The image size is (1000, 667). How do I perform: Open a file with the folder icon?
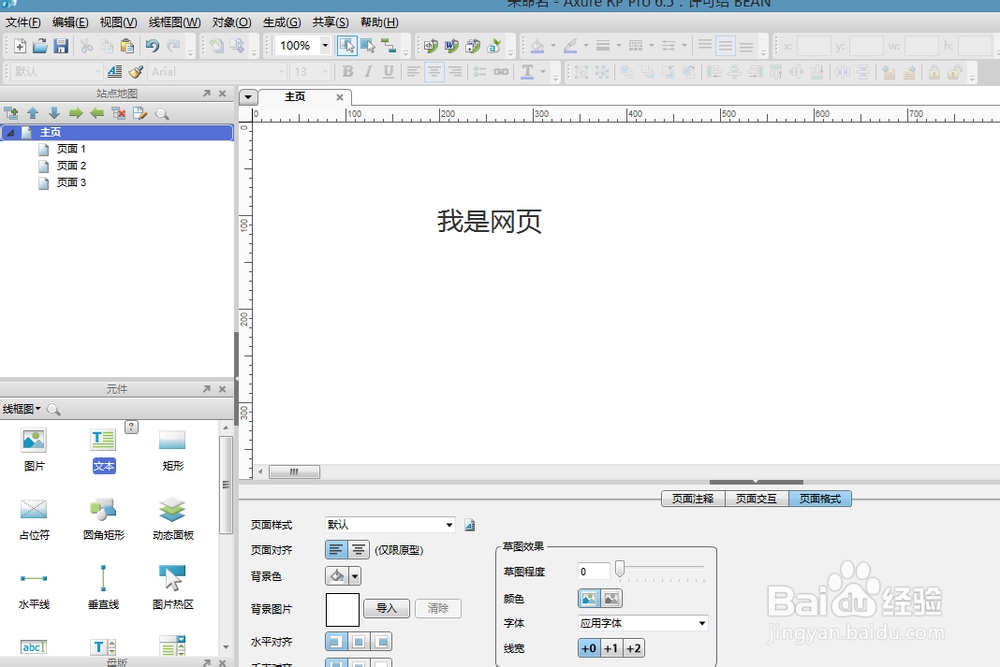click(40, 46)
